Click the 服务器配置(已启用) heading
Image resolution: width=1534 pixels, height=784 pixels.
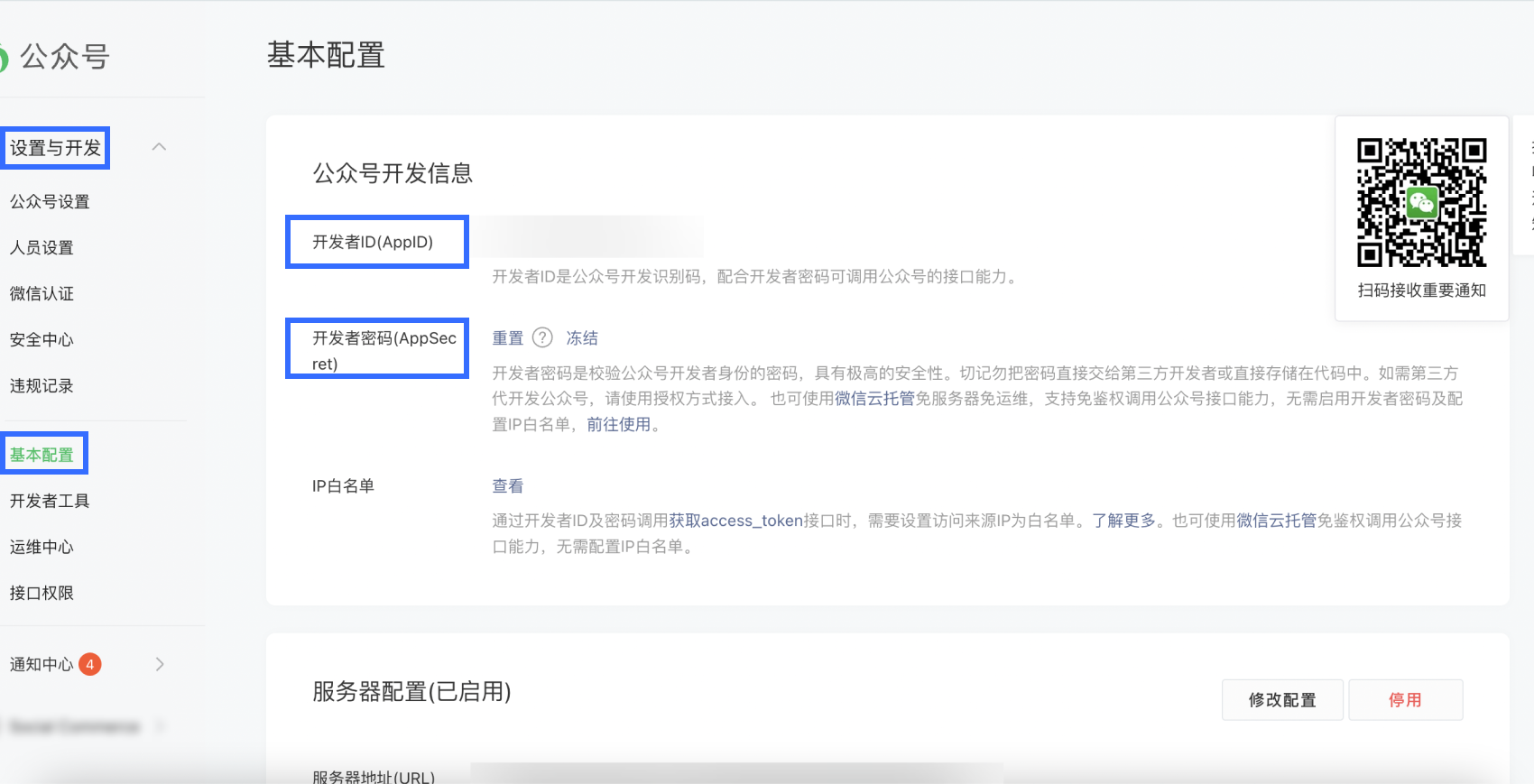[411, 692]
